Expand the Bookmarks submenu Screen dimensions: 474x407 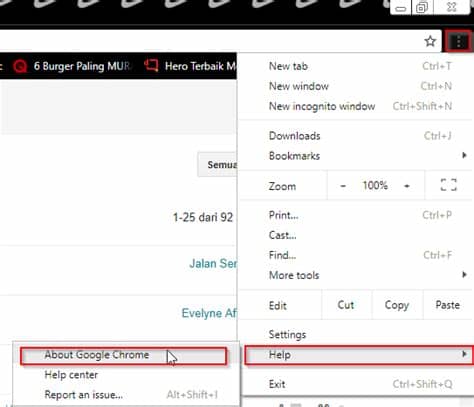(x=356, y=156)
